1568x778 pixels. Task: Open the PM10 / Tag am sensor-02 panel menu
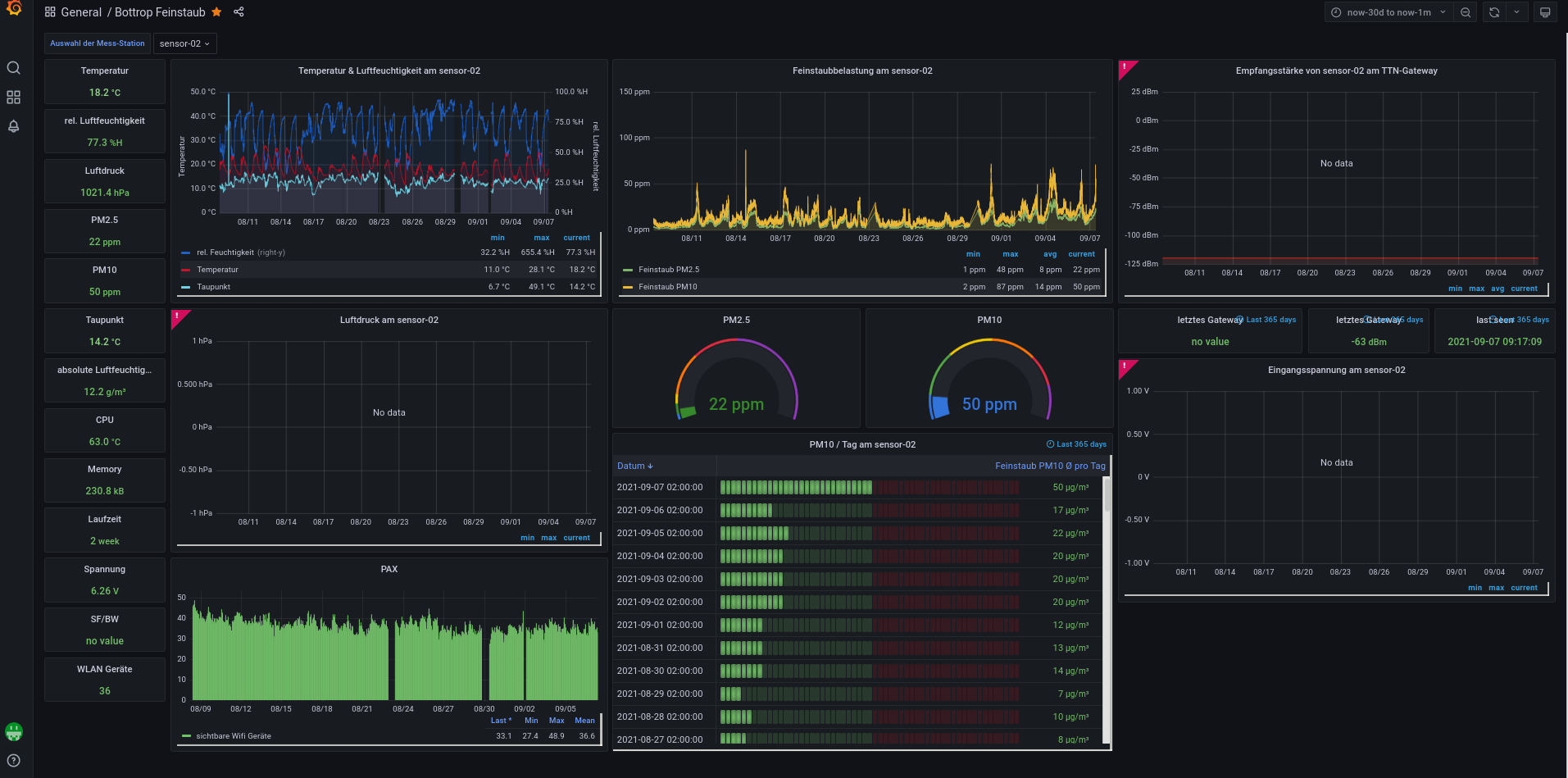[862, 444]
